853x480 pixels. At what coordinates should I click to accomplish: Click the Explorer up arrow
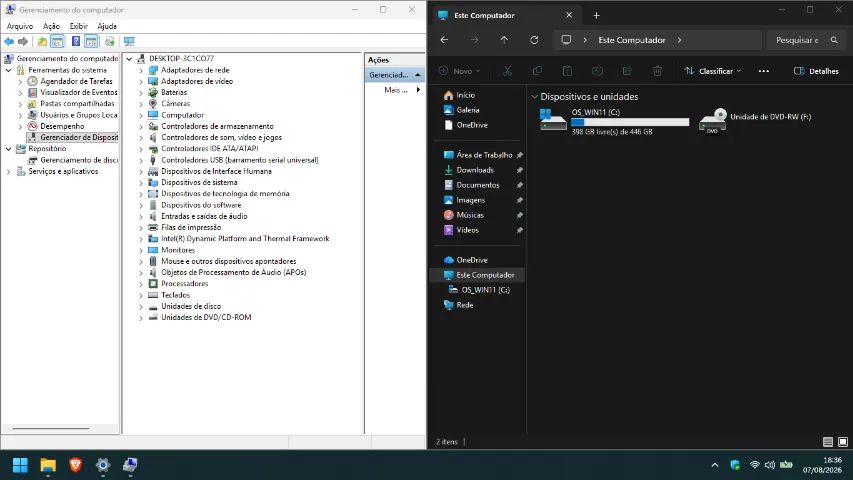pyautogui.click(x=504, y=40)
